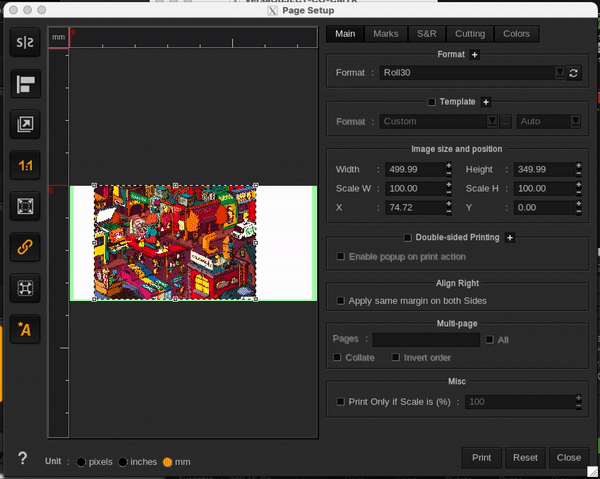This screenshot has width=600, height=479.
Task: Click the plus icon next to Format heading
Action: pyautogui.click(x=474, y=55)
